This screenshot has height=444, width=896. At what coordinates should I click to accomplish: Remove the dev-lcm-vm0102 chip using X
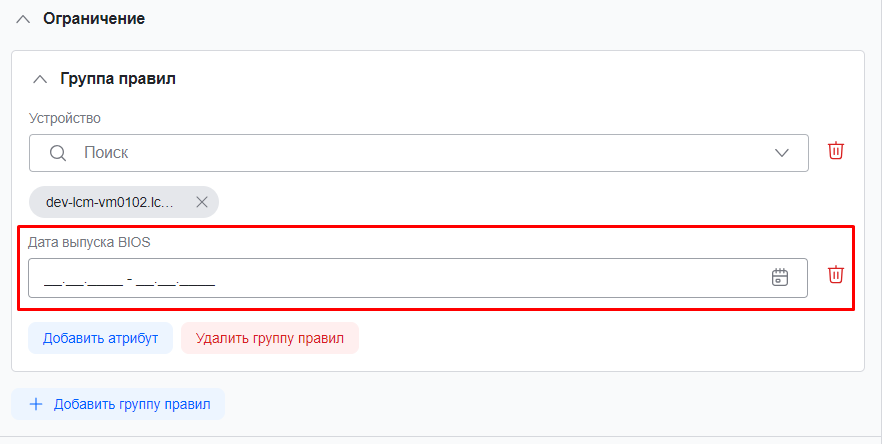(201, 202)
